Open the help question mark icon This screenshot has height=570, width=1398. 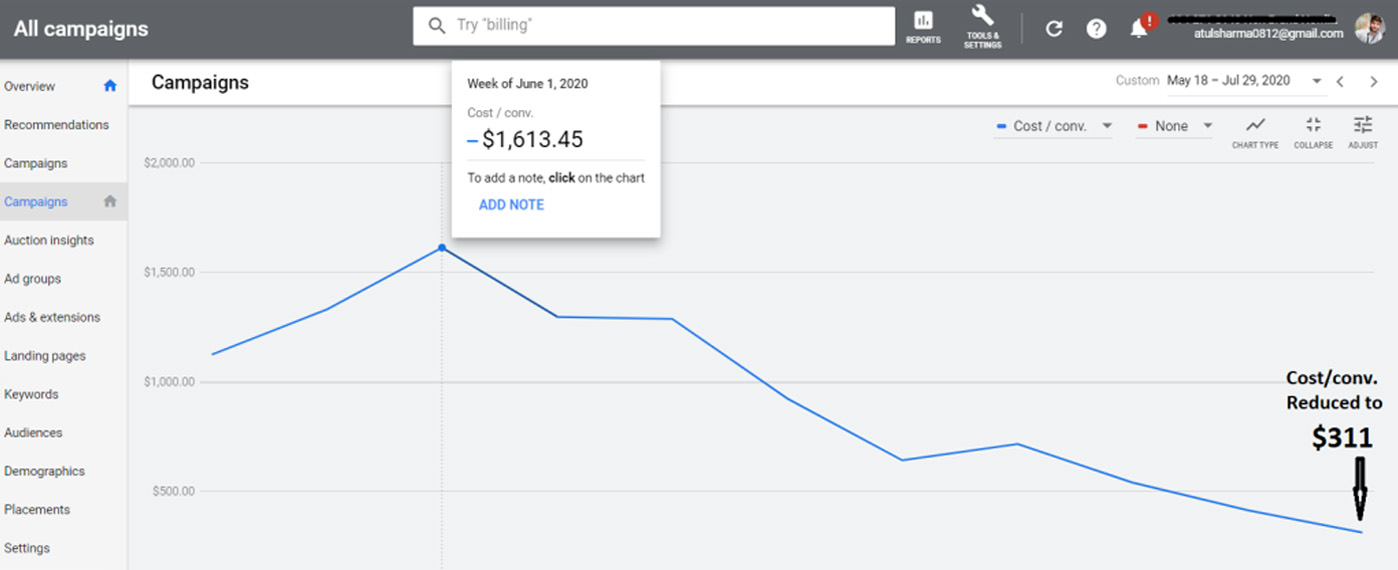tap(1096, 28)
